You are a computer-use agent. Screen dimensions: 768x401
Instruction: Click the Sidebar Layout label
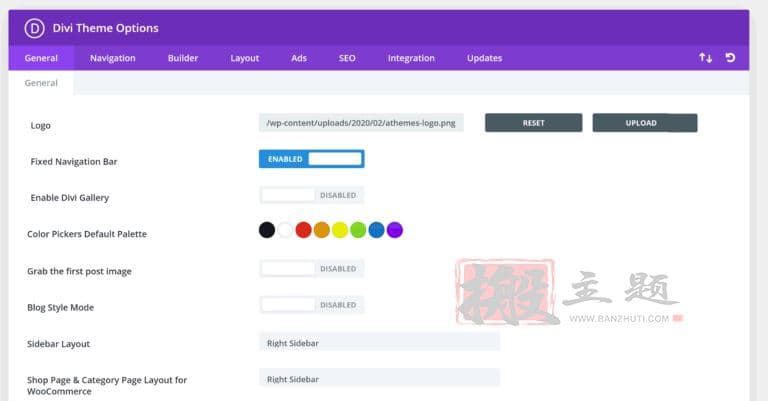[x=58, y=344]
